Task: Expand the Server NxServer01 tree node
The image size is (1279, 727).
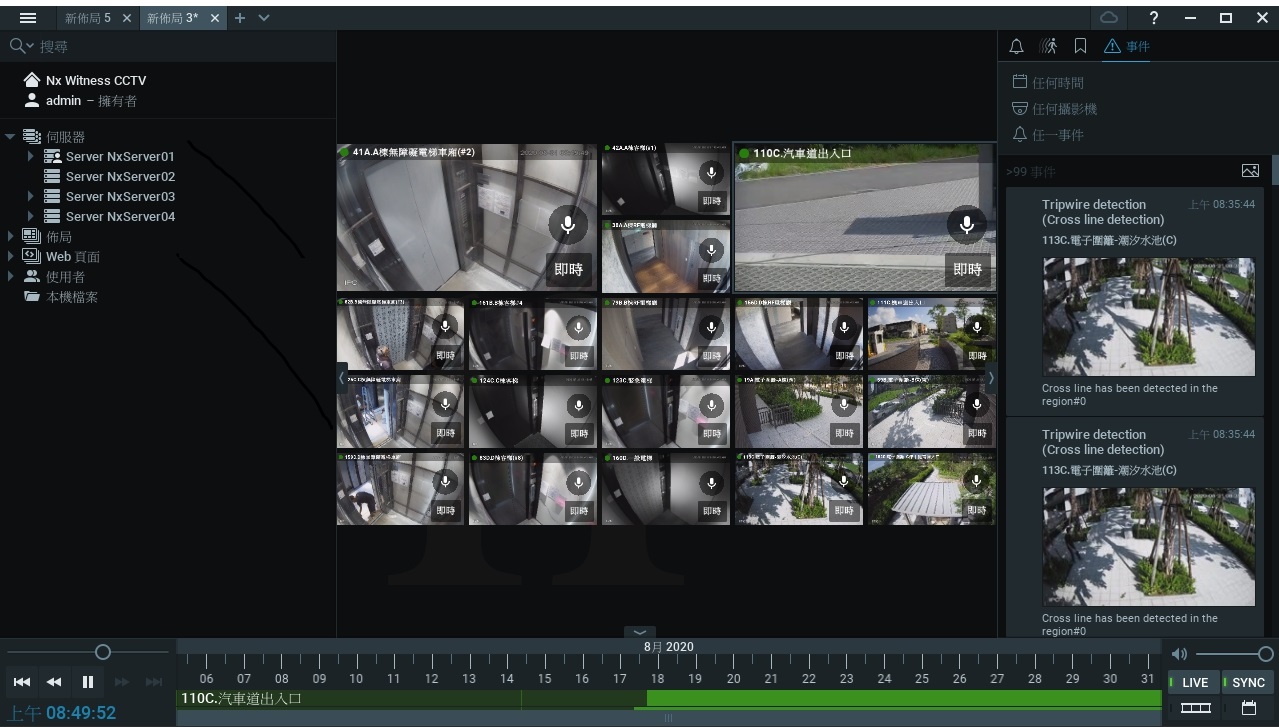Action: click(x=31, y=157)
